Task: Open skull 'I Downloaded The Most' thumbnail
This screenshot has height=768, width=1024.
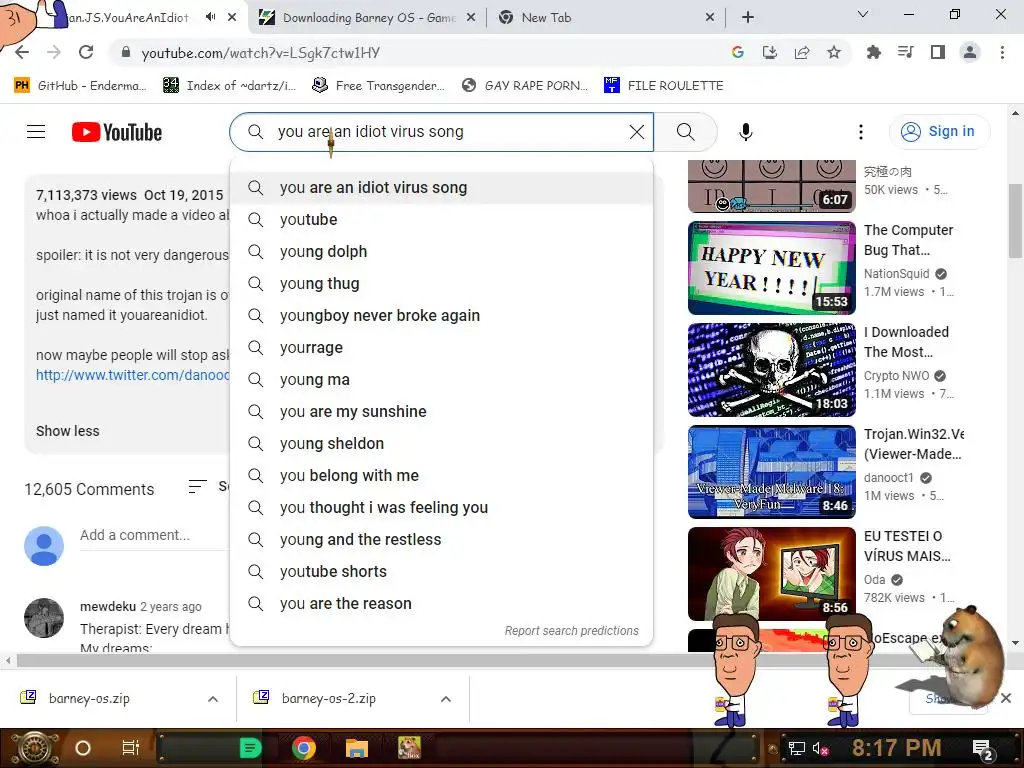Action: coord(772,370)
